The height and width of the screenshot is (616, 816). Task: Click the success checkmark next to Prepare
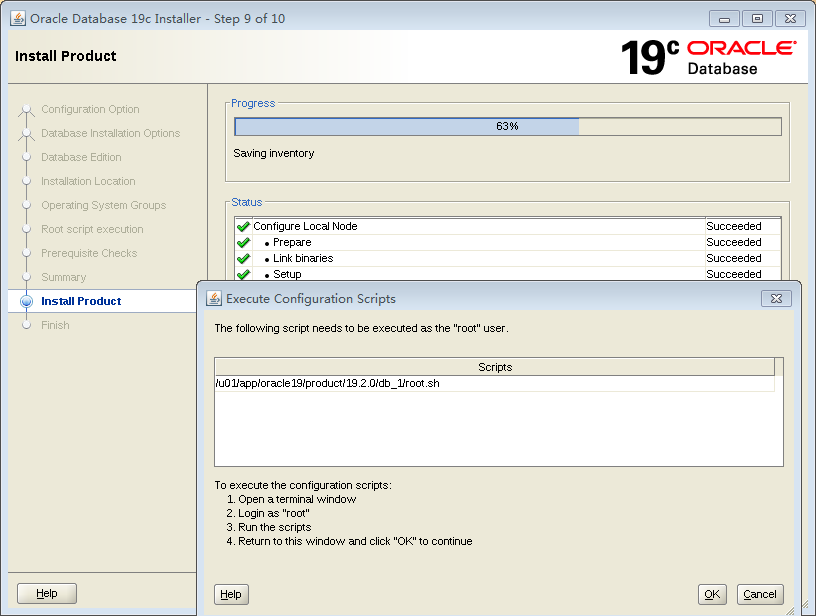click(243, 242)
